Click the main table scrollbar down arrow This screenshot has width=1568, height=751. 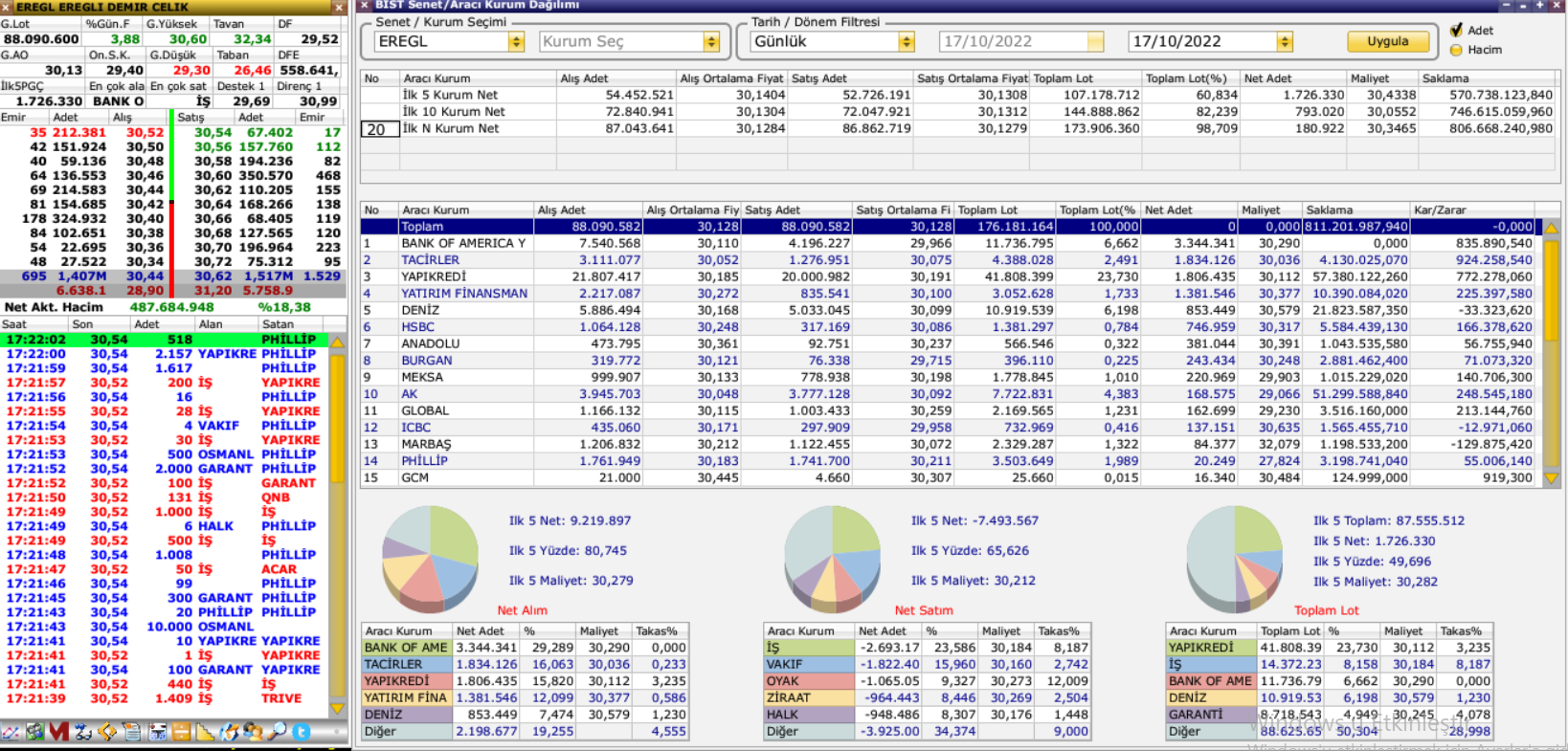1552,478
